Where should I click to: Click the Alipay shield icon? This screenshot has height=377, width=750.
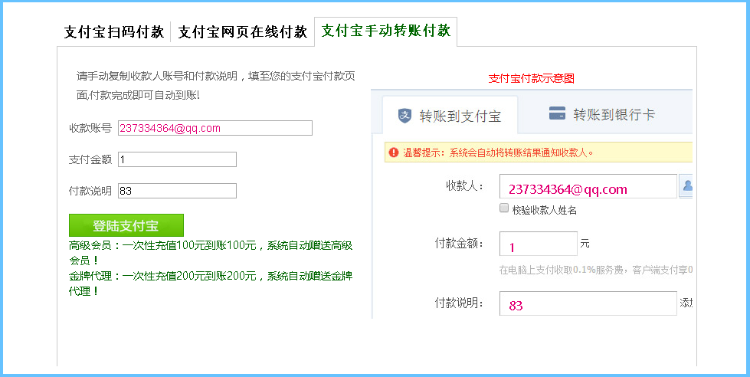click(405, 115)
